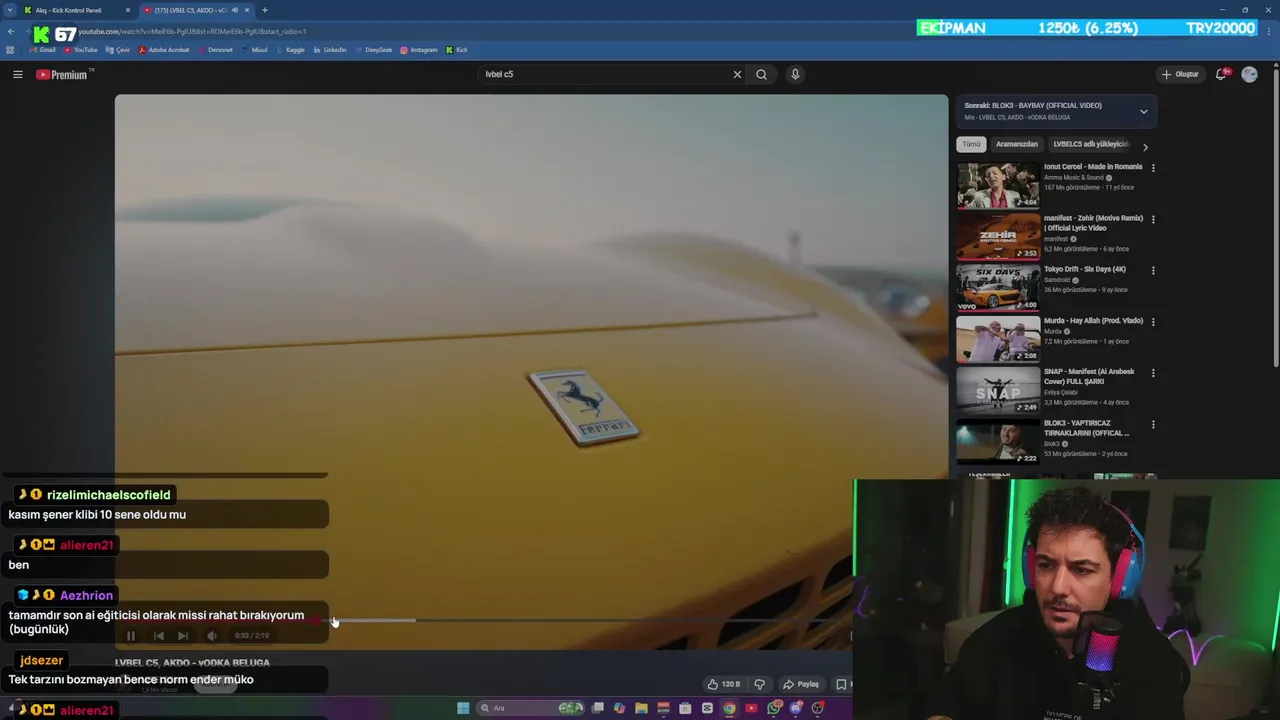This screenshot has width=1280, height=720.
Task: Select the Tümü filter chip
Action: (x=971, y=144)
